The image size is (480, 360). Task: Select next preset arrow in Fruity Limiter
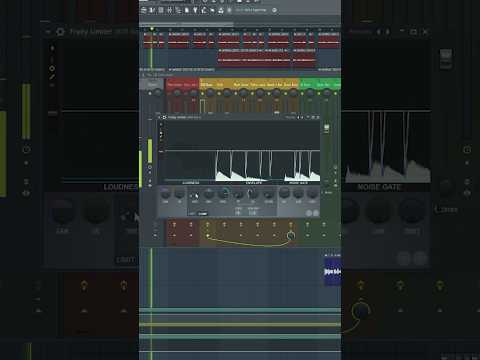click(x=302, y=117)
